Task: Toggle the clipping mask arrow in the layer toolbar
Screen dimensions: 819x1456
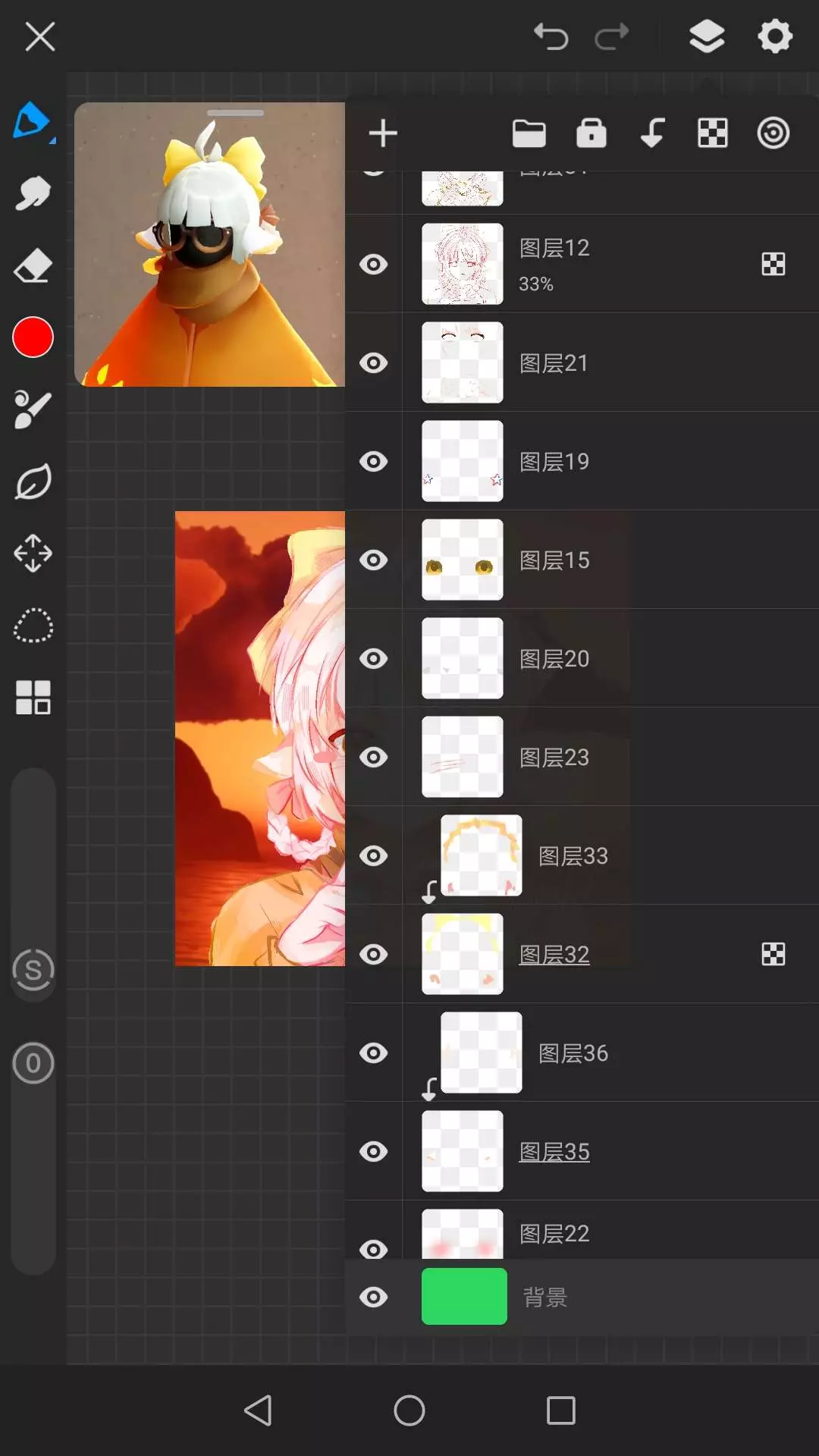Action: [x=652, y=133]
